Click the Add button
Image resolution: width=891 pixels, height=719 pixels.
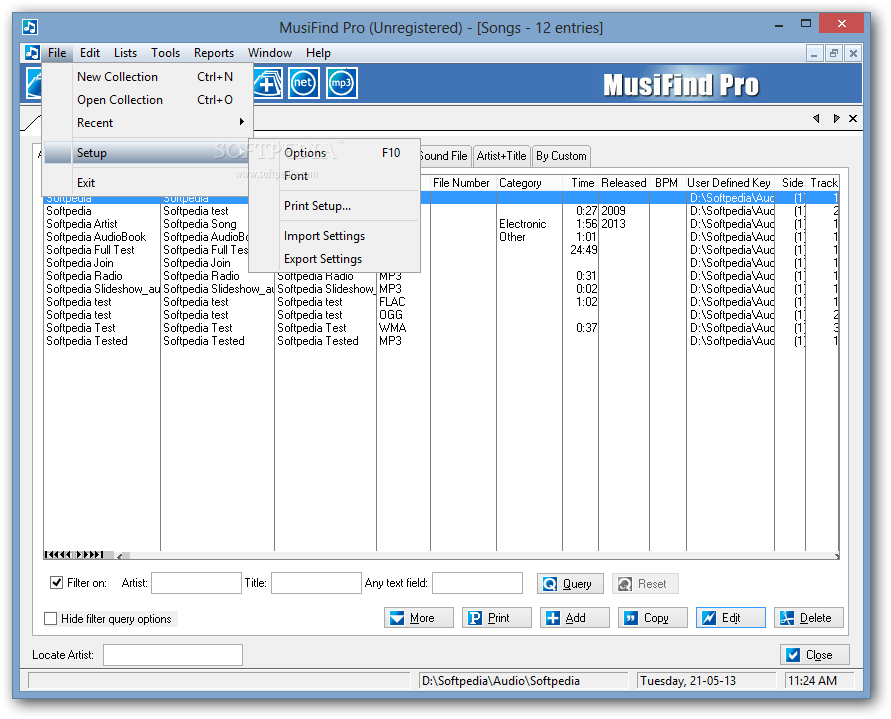574,618
